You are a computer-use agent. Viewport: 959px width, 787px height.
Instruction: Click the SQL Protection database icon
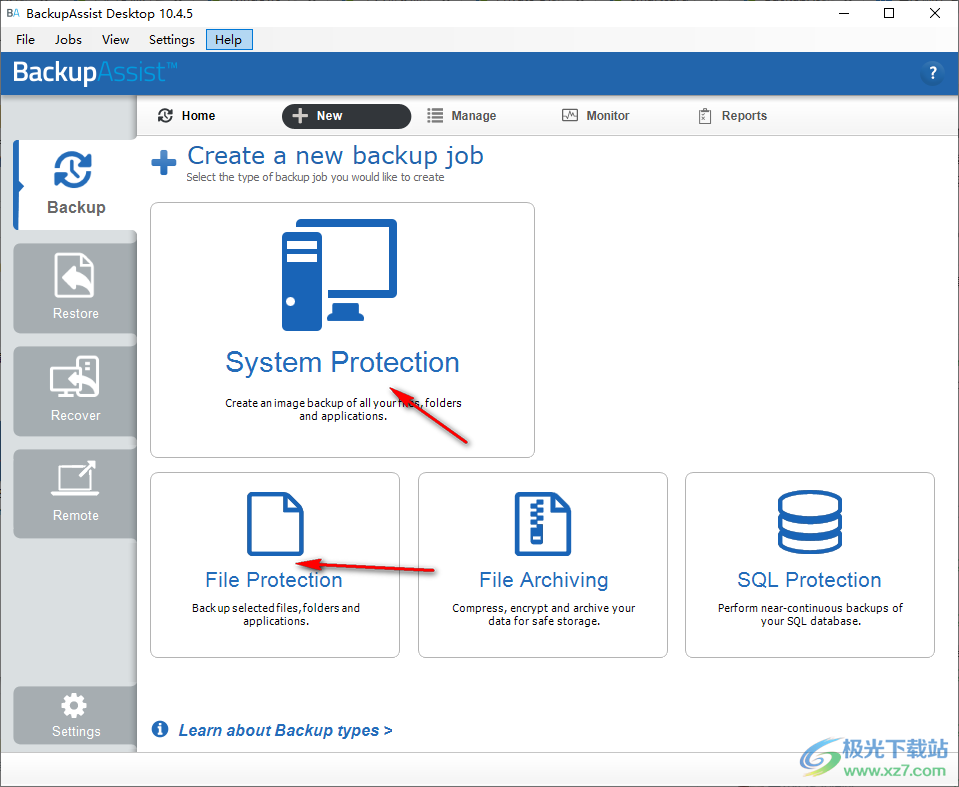[x=810, y=522]
